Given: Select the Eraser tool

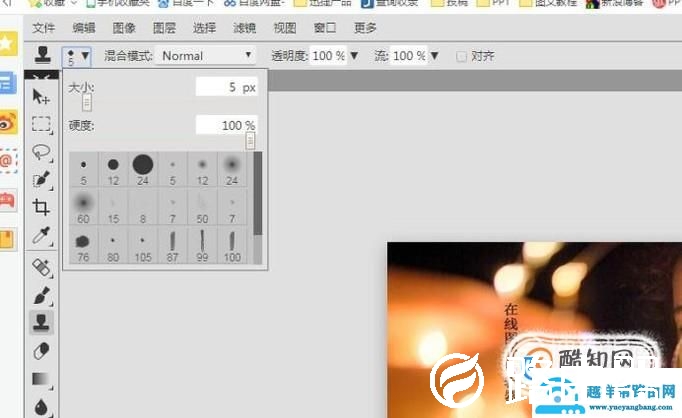Looking at the screenshot, I should click(x=41, y=350).
